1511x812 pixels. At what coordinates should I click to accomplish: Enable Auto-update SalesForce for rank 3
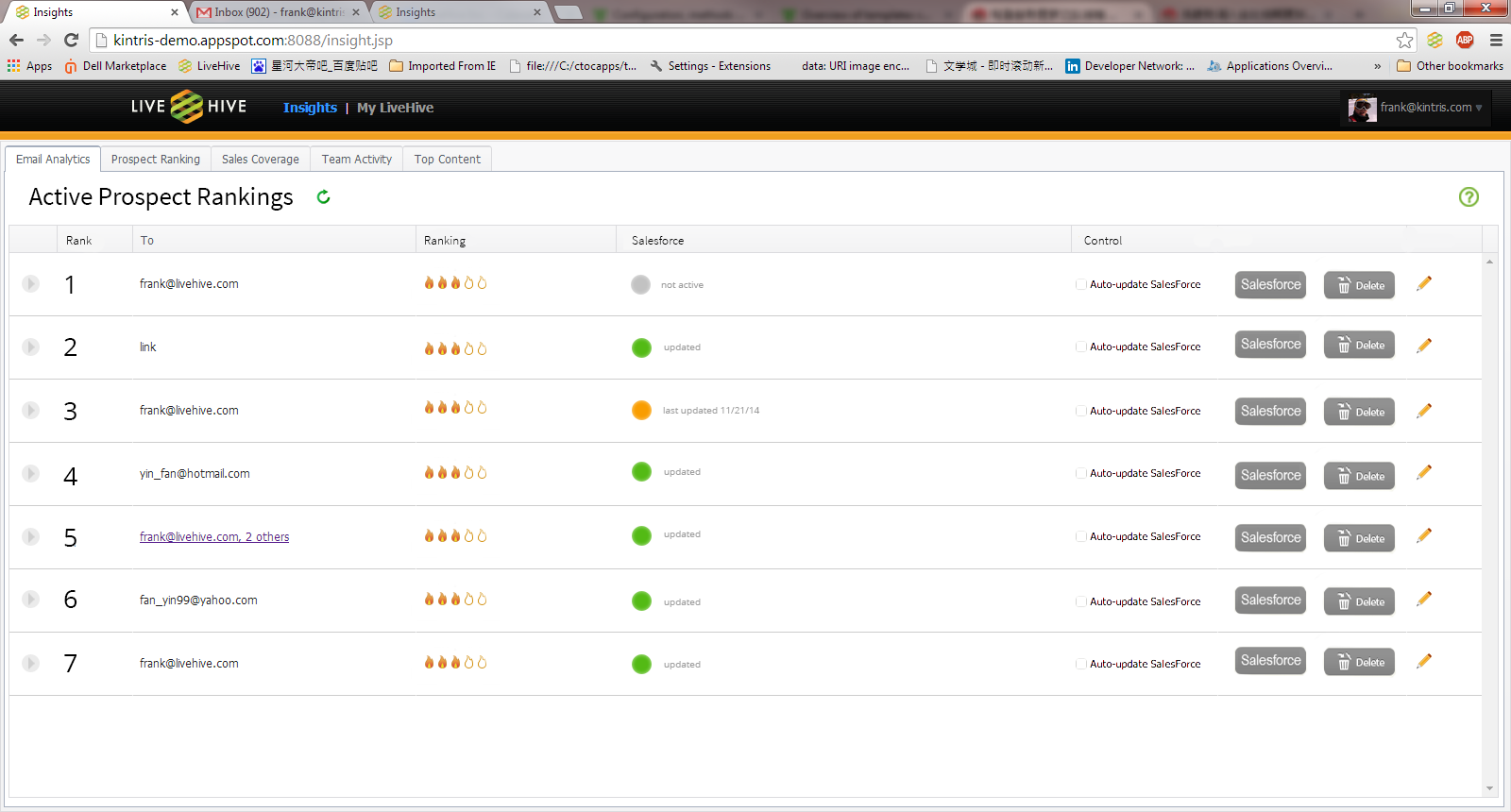[1081, 411]
